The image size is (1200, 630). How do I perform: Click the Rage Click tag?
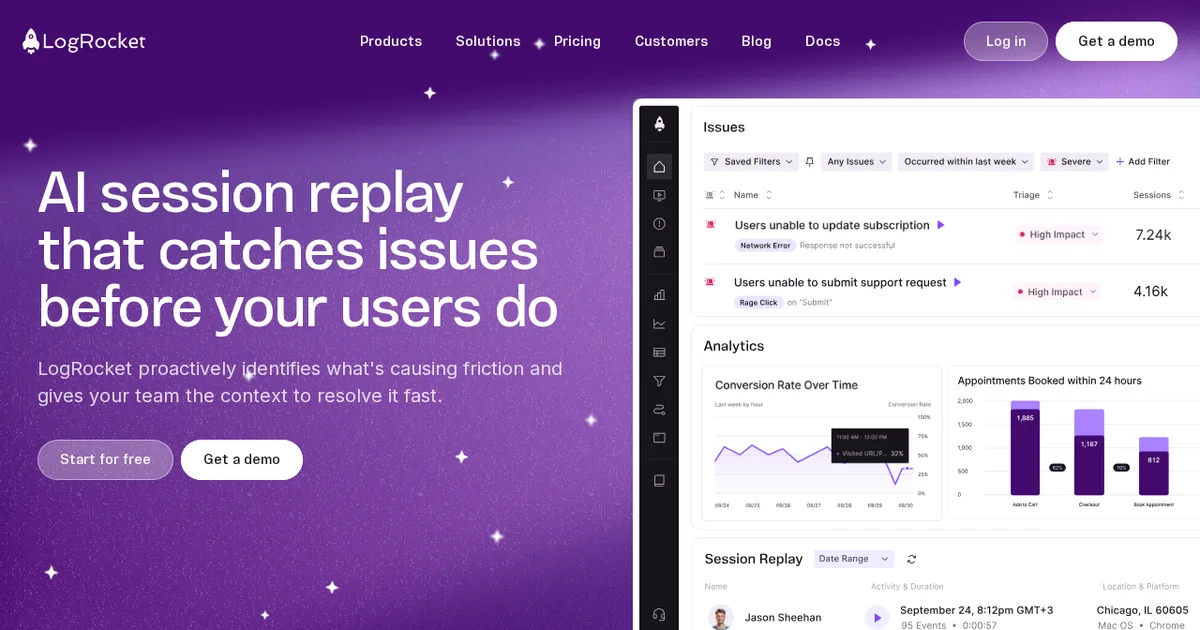(758, 302)
